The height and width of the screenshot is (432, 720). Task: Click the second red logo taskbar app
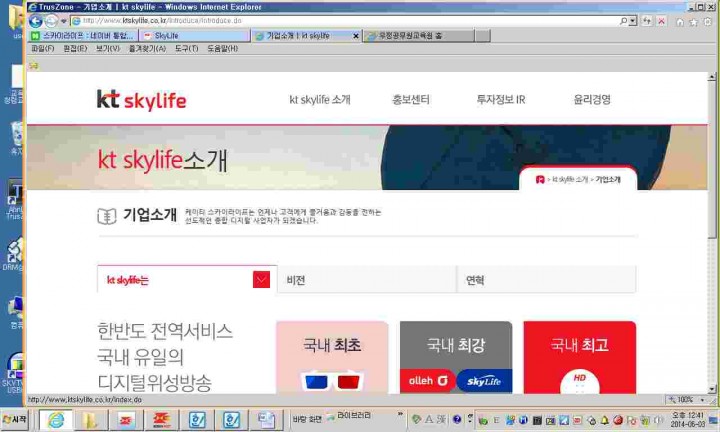[161, 420]
